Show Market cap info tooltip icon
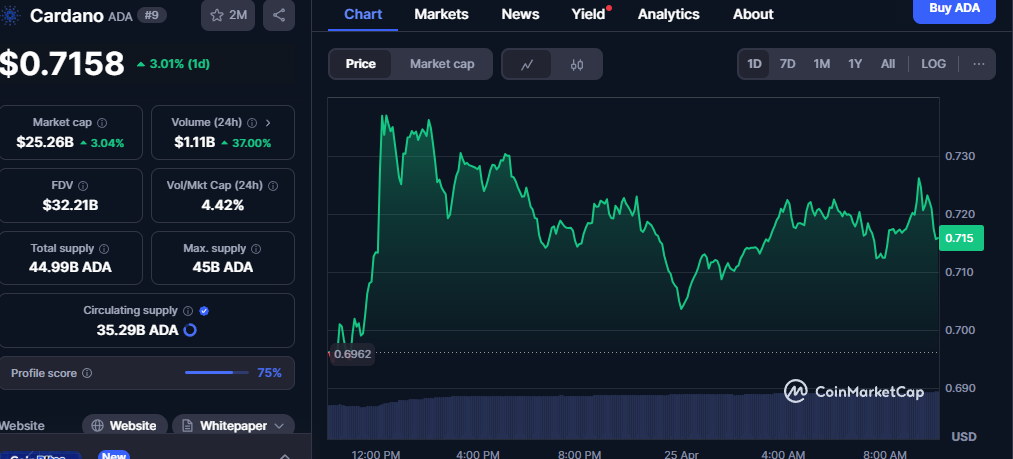The width and height of the screenshot is (1013, 459). (102, 122)
